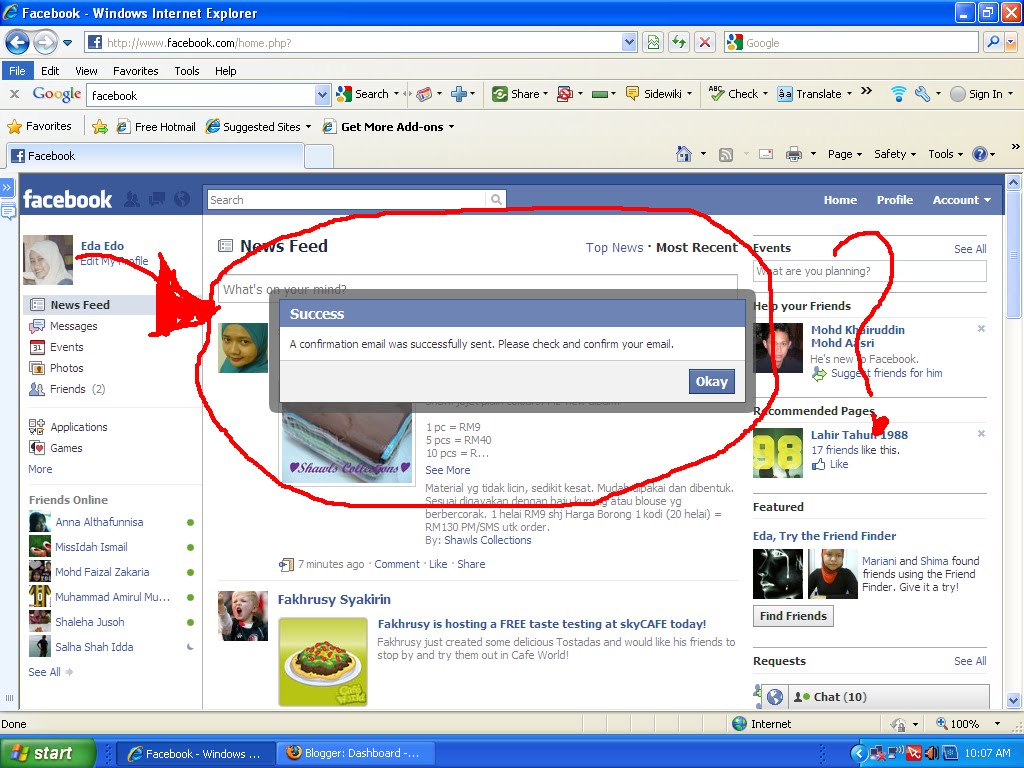This screenshot has height=768, width=1024.
Task: Open the Page command bar menu
Action: [x=844, y=154]
